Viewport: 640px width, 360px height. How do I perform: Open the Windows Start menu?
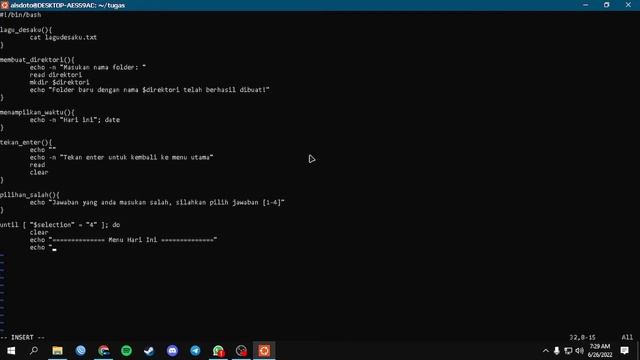point(11,351)
